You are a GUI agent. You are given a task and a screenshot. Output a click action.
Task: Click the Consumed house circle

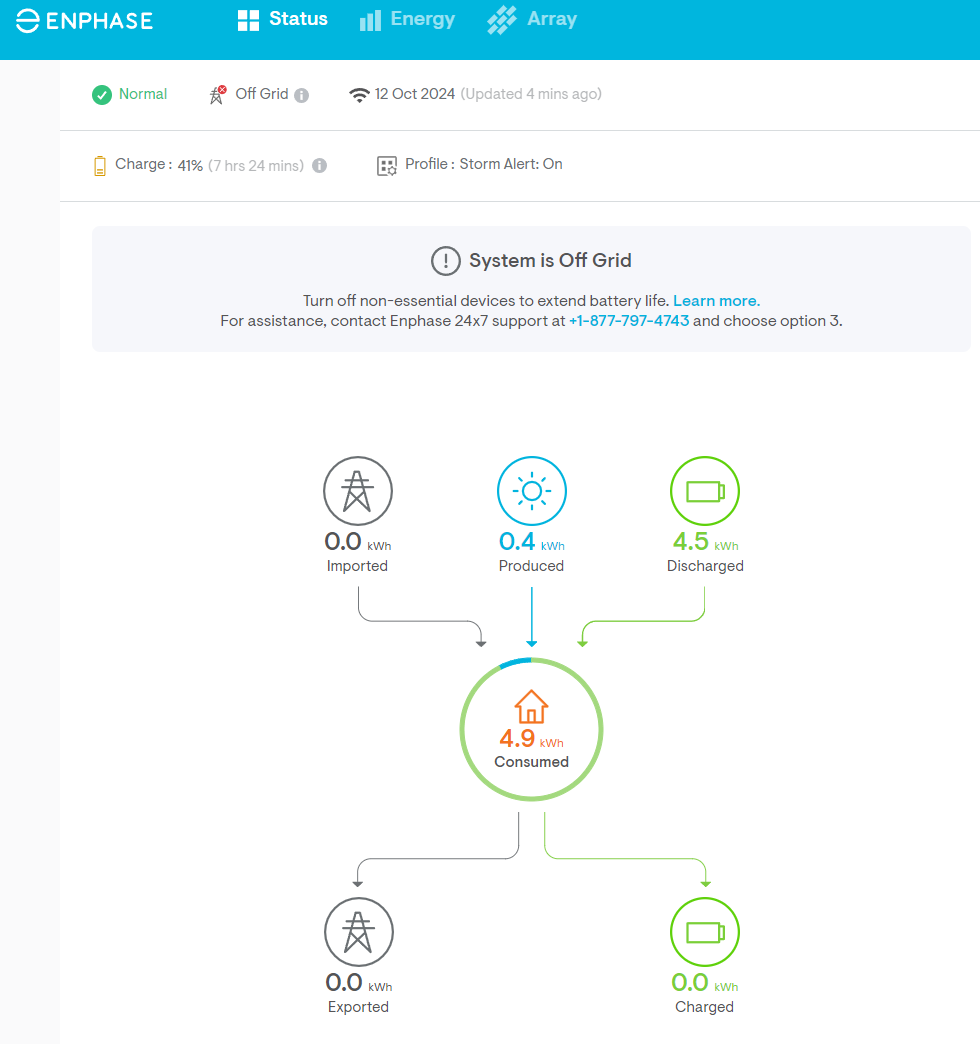point(531,728)
